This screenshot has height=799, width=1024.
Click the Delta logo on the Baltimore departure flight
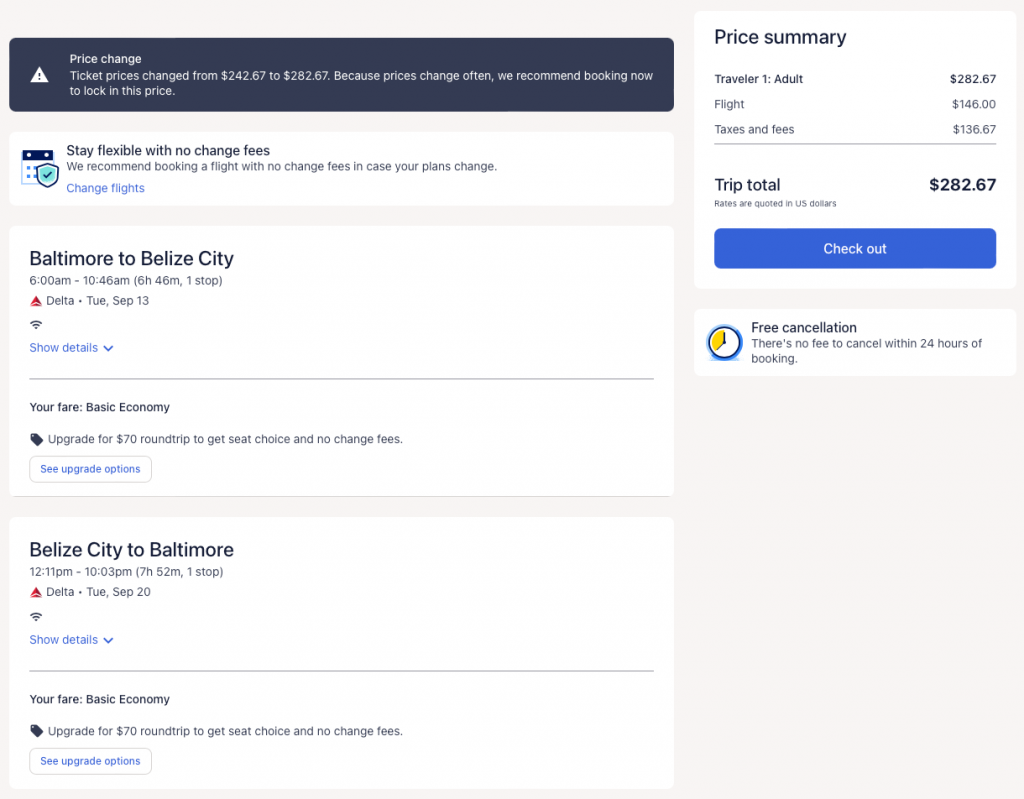coord(36,301)
